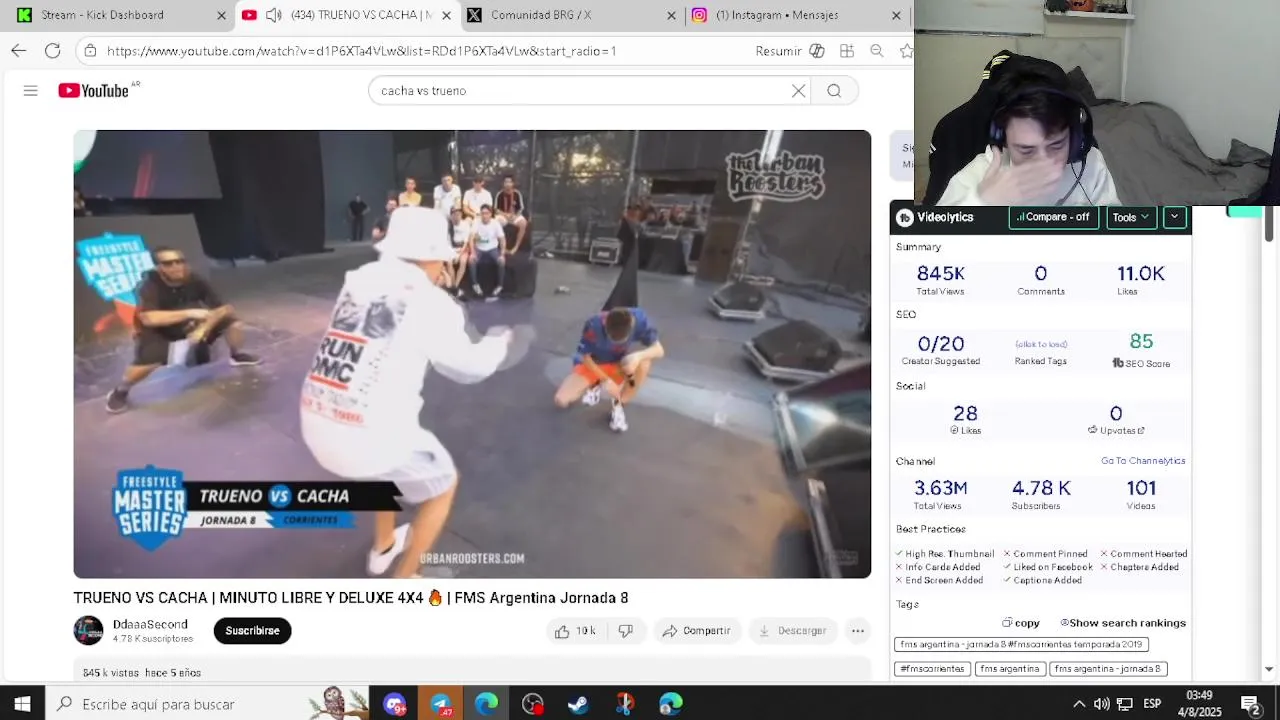Run the YouTube search with the magnifier button
1280x720 pixels.
[834, 91]
